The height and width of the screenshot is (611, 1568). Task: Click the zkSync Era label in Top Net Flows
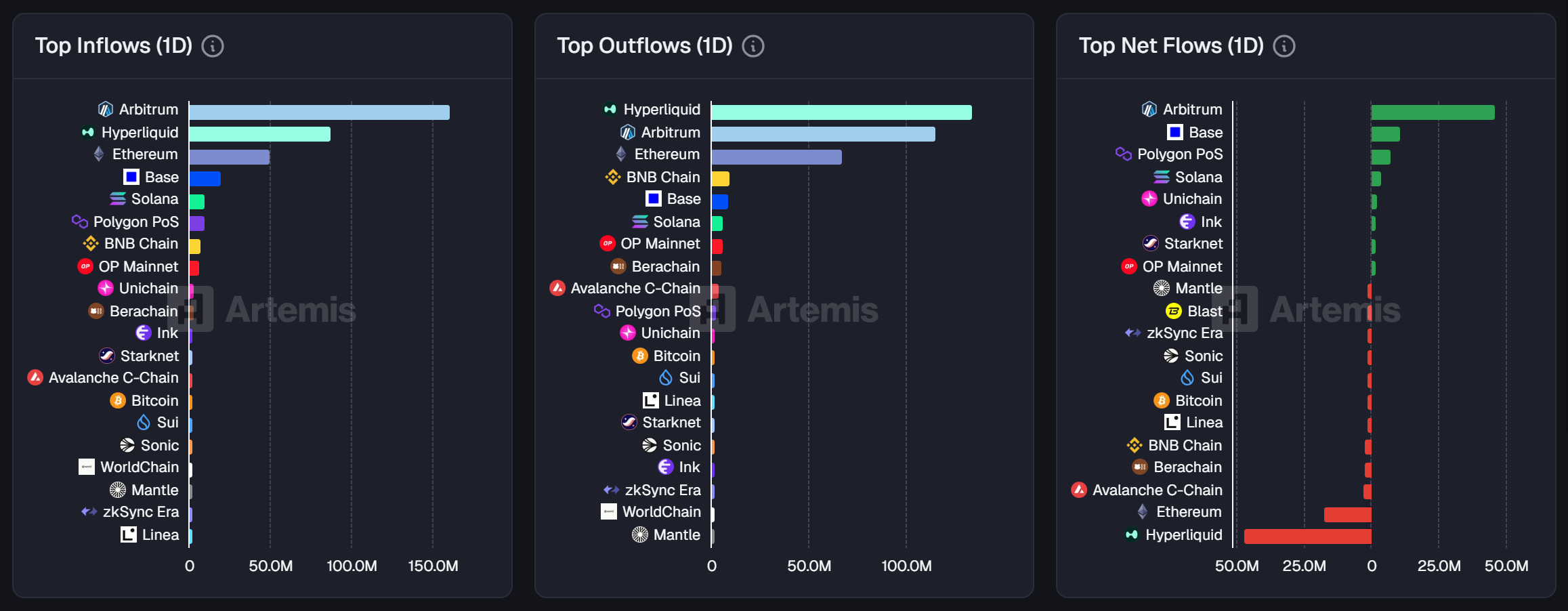point(1184,333)
